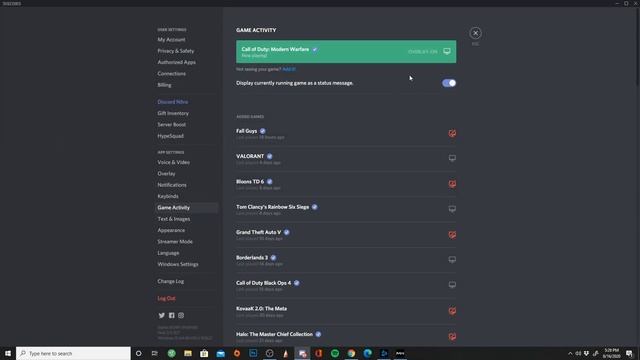Select Game Activity in sidebar
The height and width of the screenshot is (360, 640).
tap(186, 208)
